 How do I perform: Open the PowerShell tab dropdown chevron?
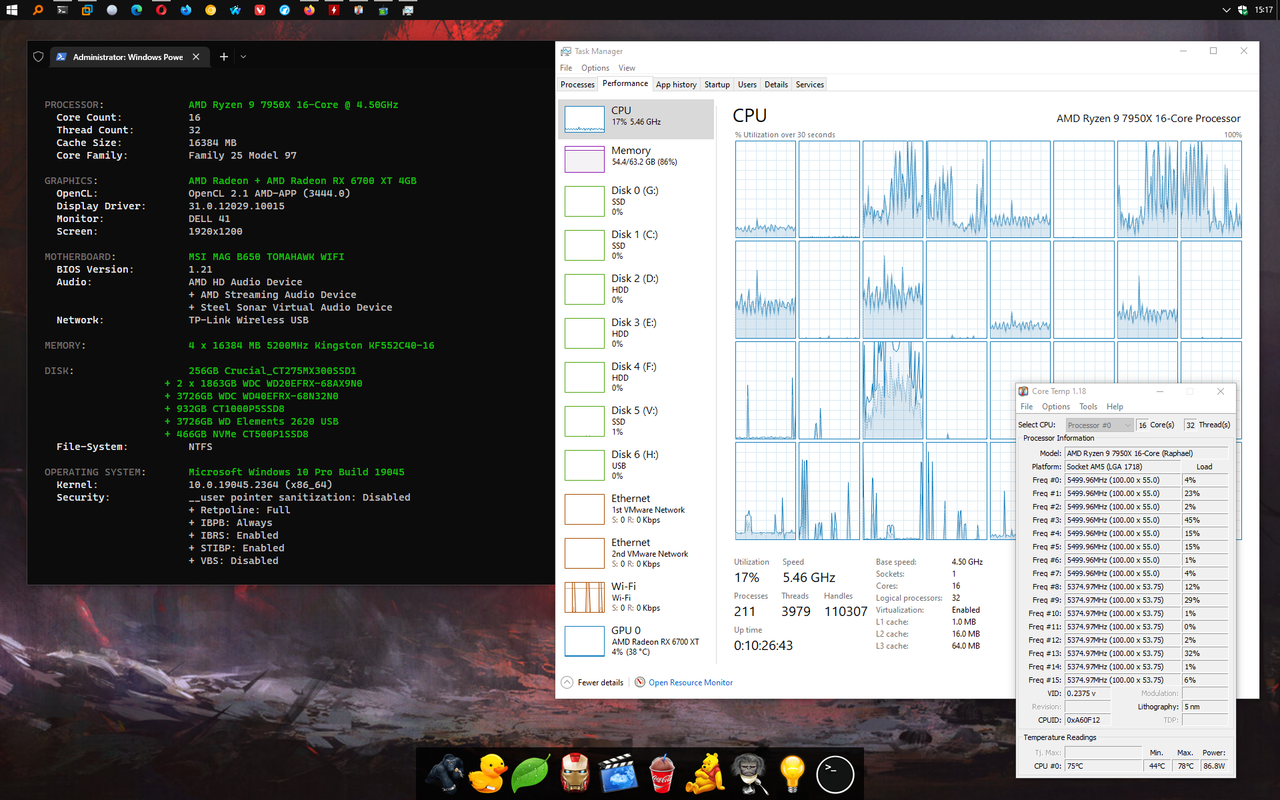click(x=243, y=57)
